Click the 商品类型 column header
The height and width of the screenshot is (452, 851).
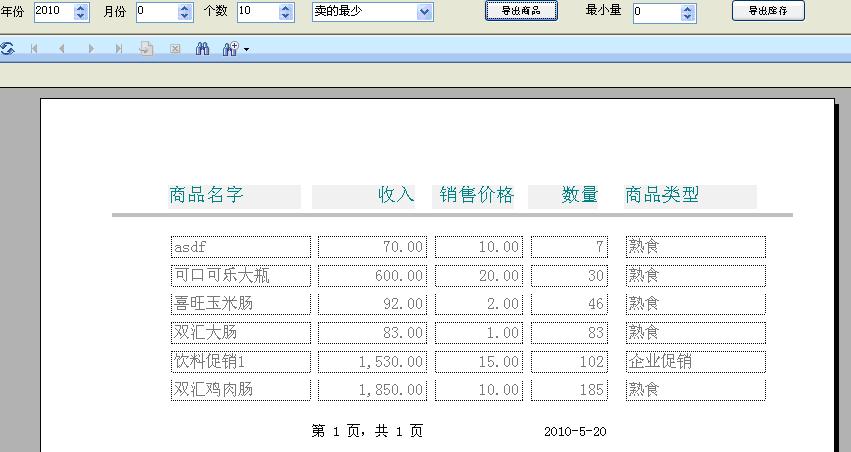click(690, 196)
